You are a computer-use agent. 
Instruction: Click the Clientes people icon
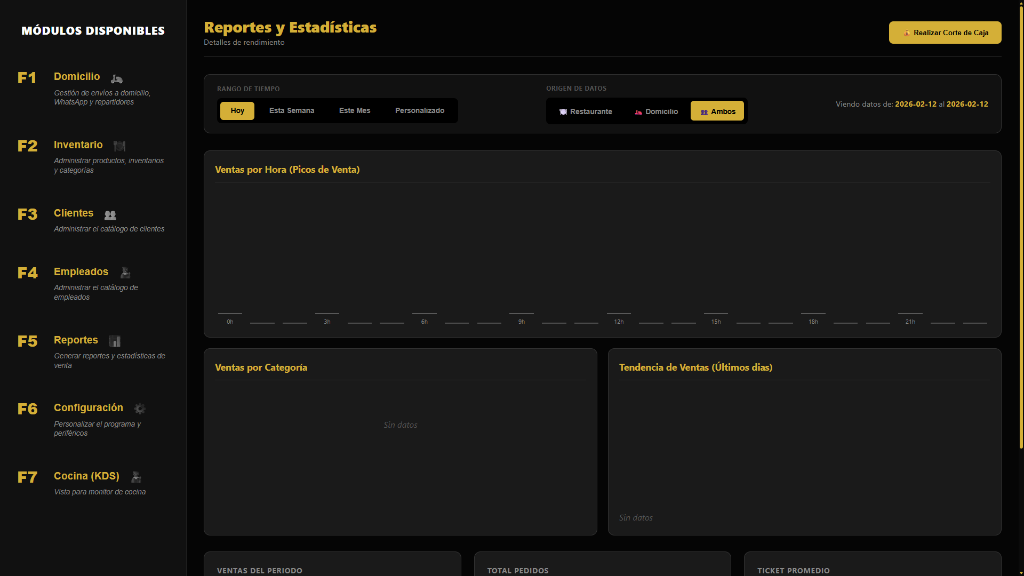(110, 214)
